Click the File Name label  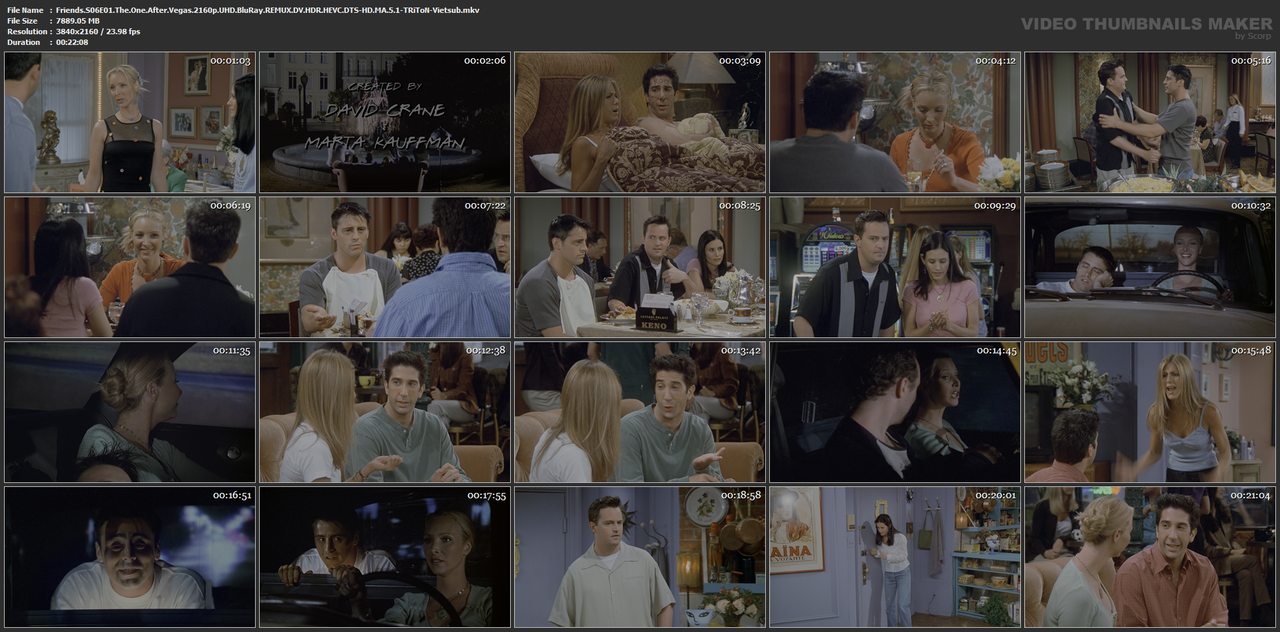coord(24,10)
